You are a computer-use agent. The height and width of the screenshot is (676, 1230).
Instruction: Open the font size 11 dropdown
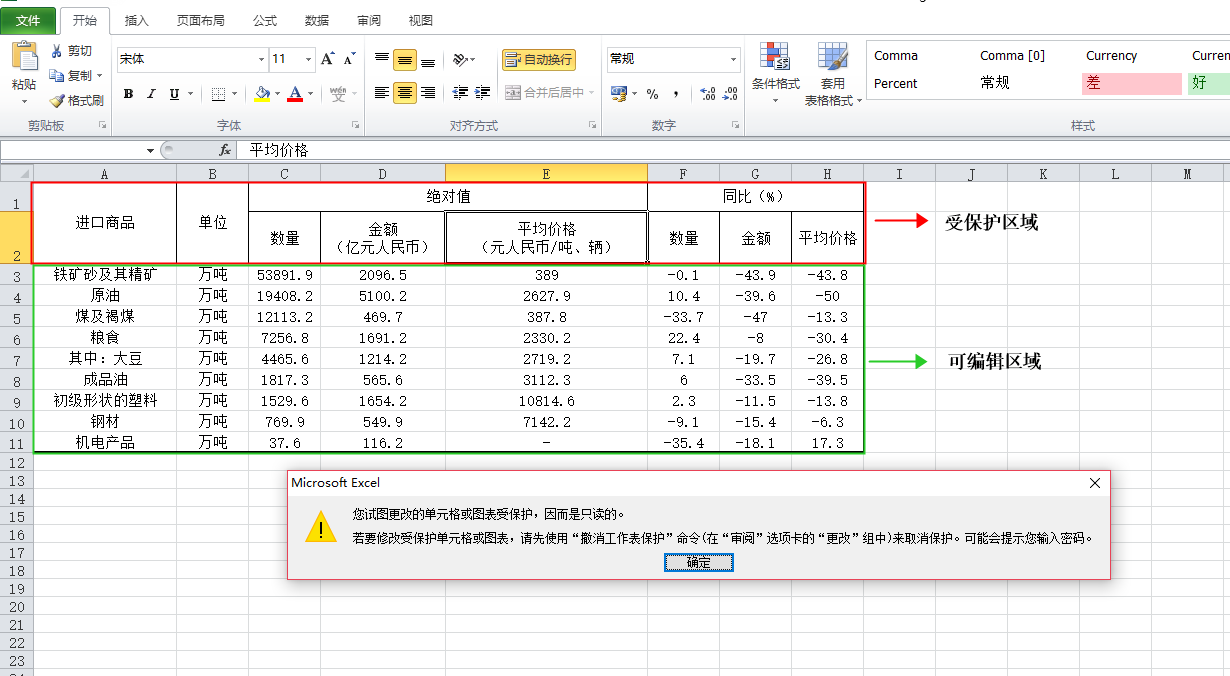coord(307,59)
